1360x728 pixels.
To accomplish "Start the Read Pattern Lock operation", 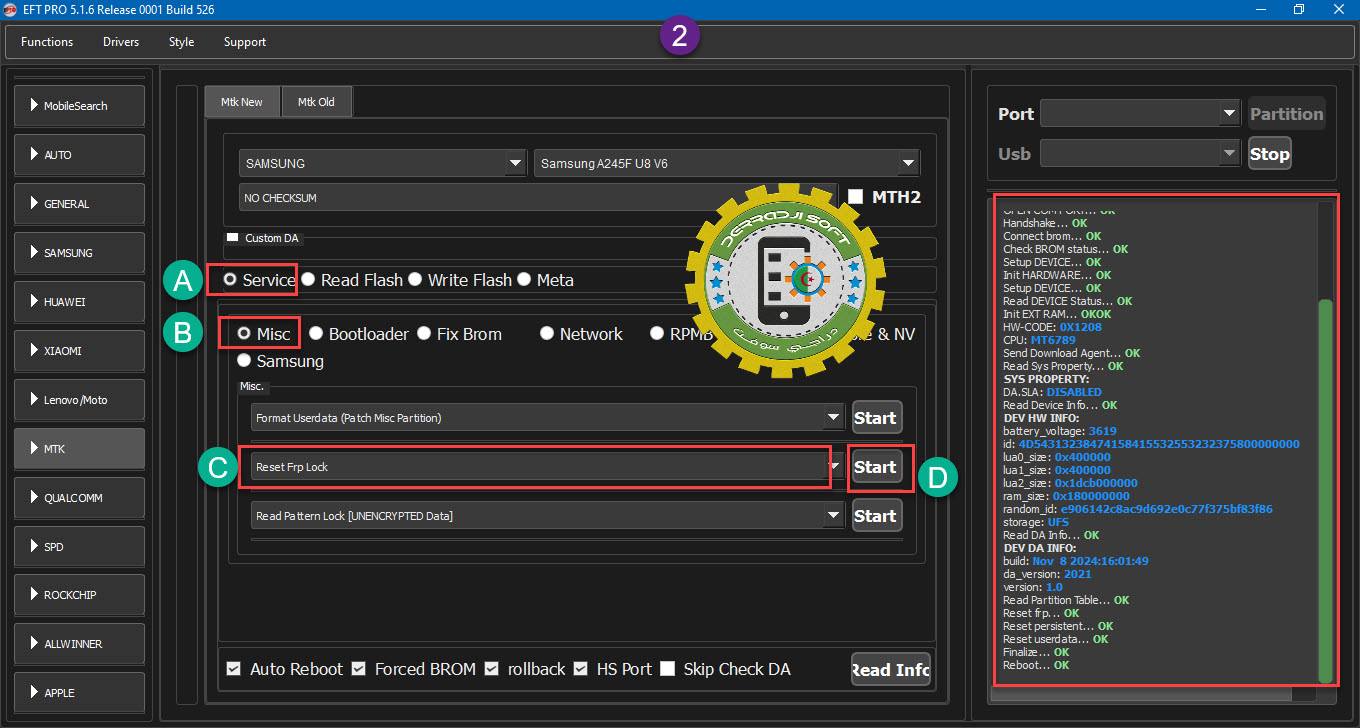I will (x=875, y=516).
